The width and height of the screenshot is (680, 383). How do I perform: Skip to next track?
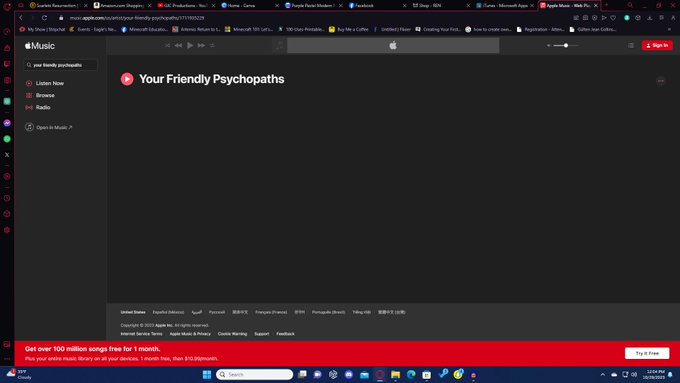201,46
